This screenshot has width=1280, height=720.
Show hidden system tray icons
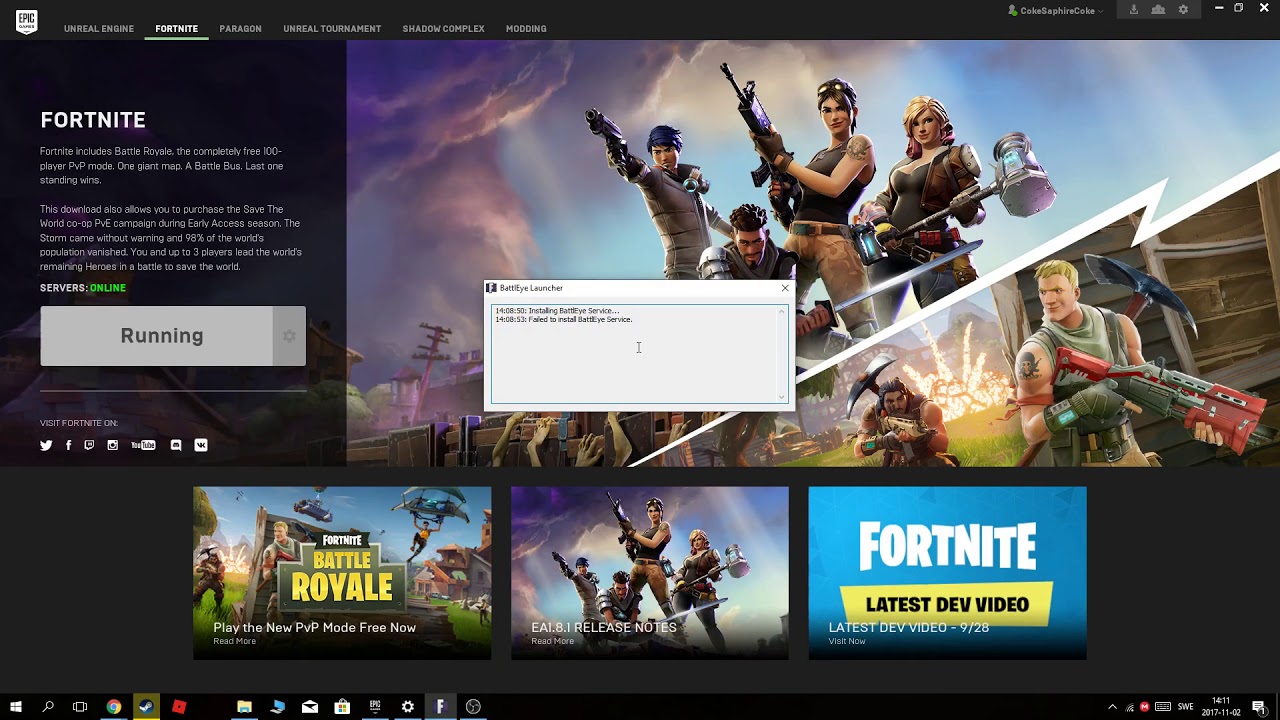(x=1112, y=707)
